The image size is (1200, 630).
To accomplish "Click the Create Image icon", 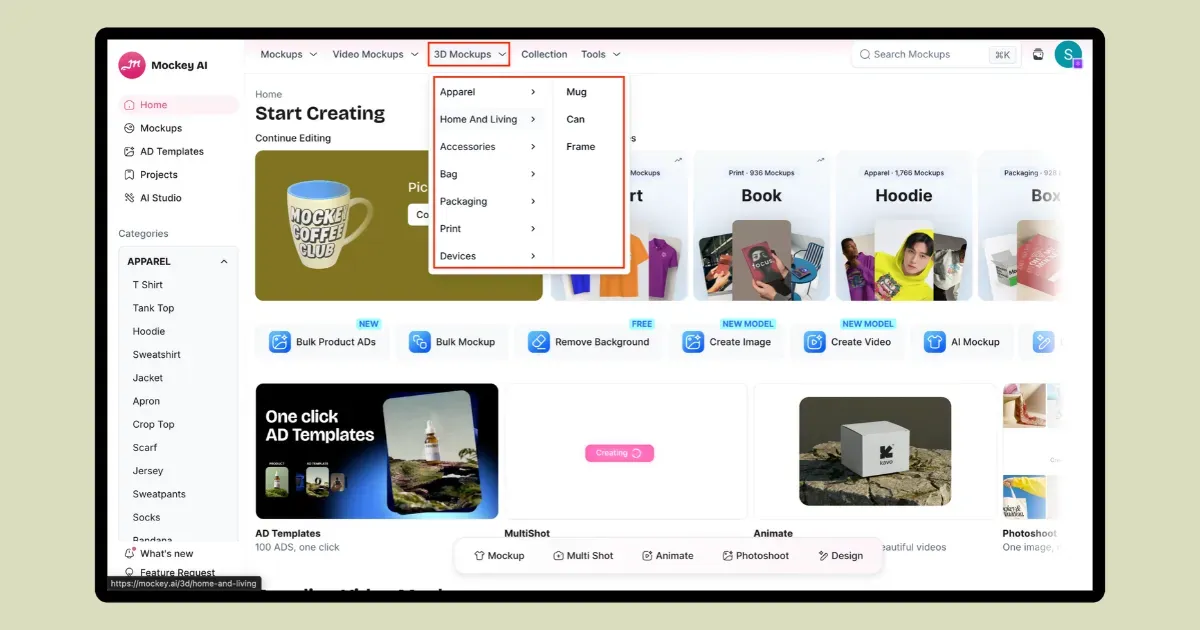I will (x=693, y=342).
